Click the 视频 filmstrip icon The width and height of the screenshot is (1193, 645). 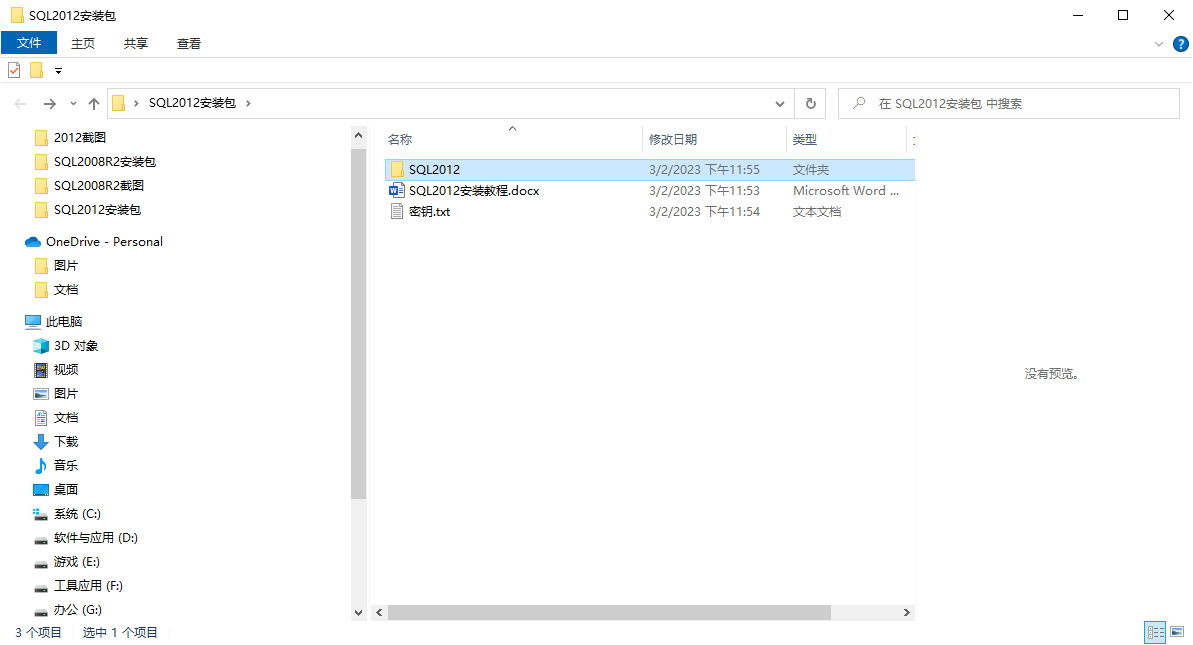pyautogui.click(x=41, y=370)
